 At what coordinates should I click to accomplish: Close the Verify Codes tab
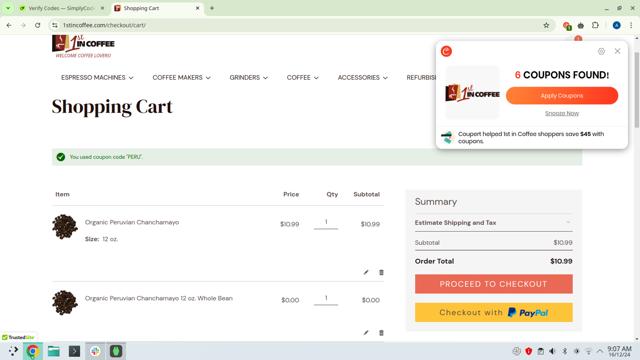point(102,8)
